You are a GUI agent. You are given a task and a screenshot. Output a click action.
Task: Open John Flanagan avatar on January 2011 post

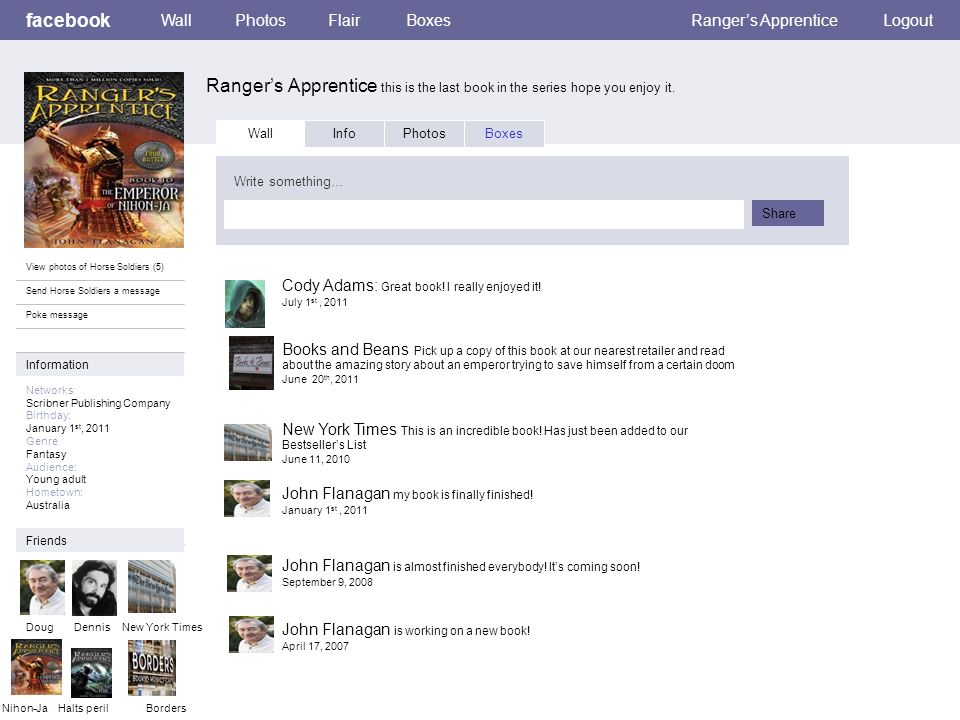point(247,498)
